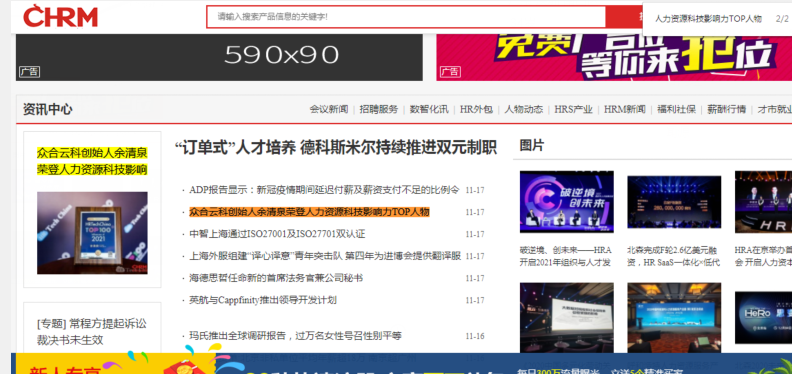Open the 玛氏推出全球调研报告 news item

point(295,336)
